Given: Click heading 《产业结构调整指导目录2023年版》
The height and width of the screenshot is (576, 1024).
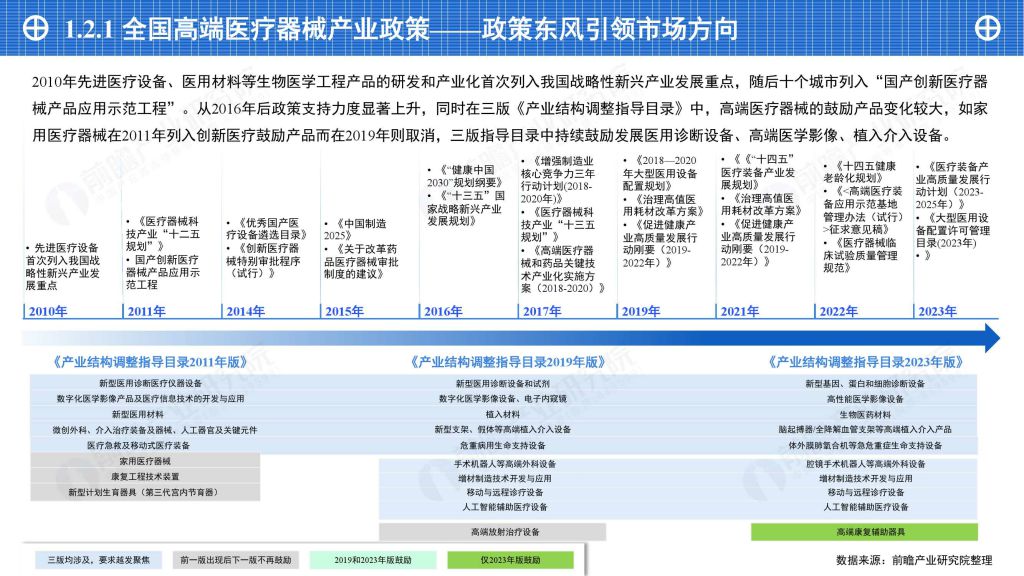Looking at the screenshot, I should [x=865, y=362].
